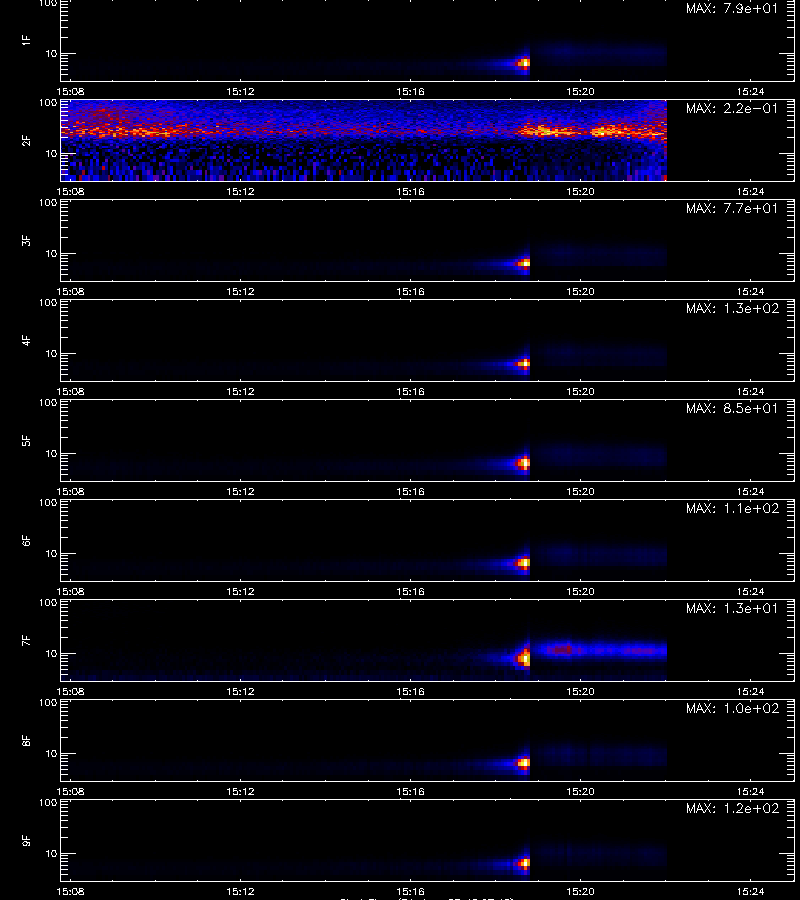Click the "10" y-axis label of panel 7F
This screenshot has width=800, height=900.
click(51, 654)
